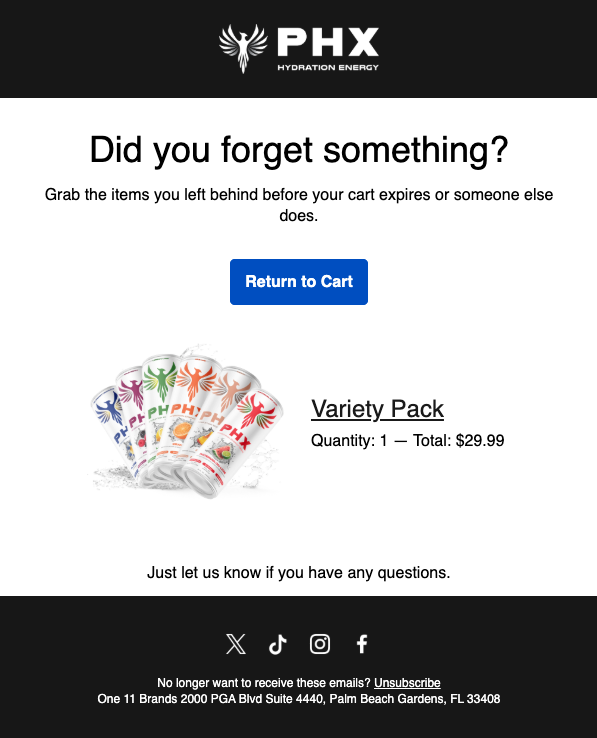Open the X (Twitter) social icon
The height and width of the screenshot is (738, 597).
click(235, 644)
